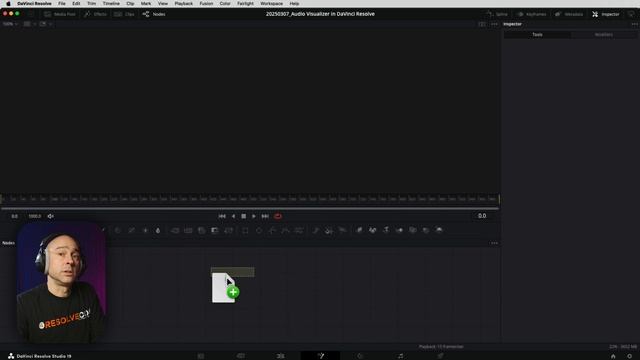Open the Workspace menu
This screenshot has height=360, width=640.
tap(271, 3)
